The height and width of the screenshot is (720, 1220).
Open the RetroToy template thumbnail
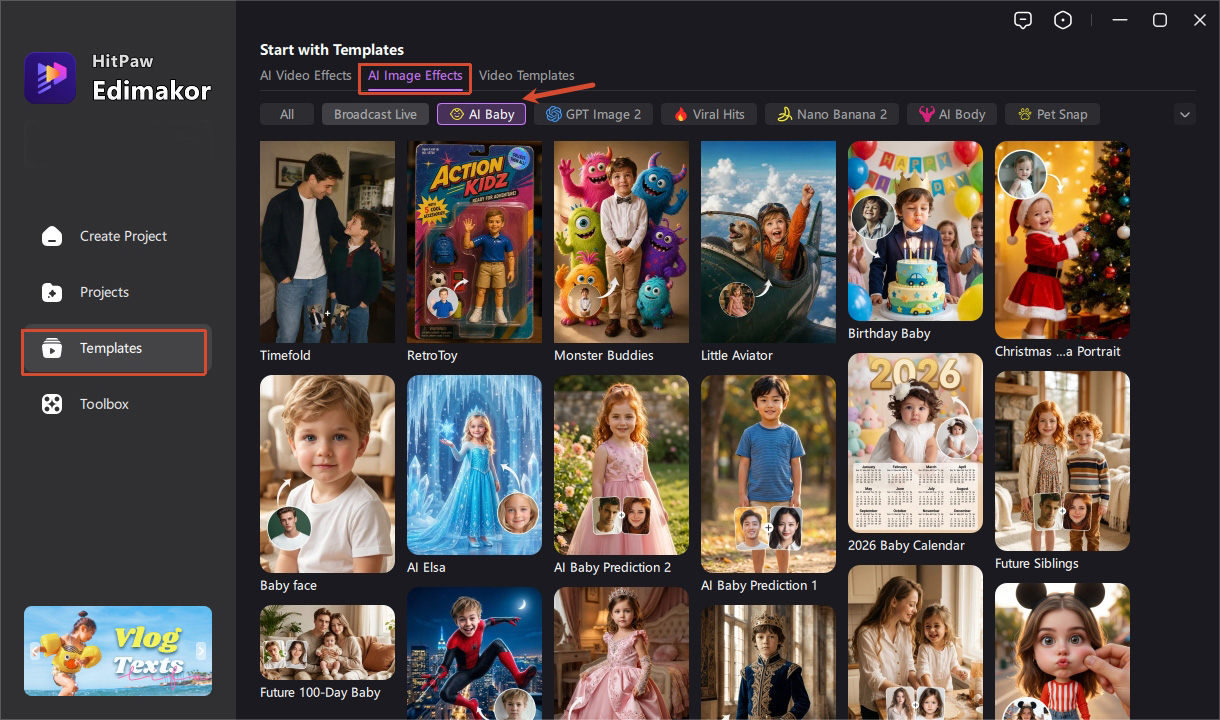[x=474, y=242]
